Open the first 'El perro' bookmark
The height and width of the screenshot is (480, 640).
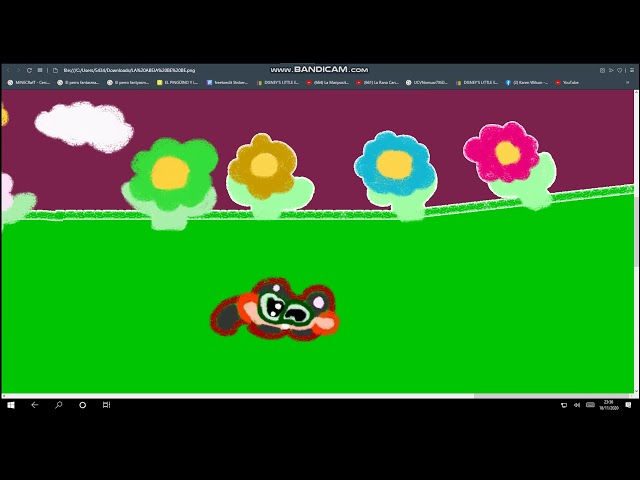coord(78,82)
